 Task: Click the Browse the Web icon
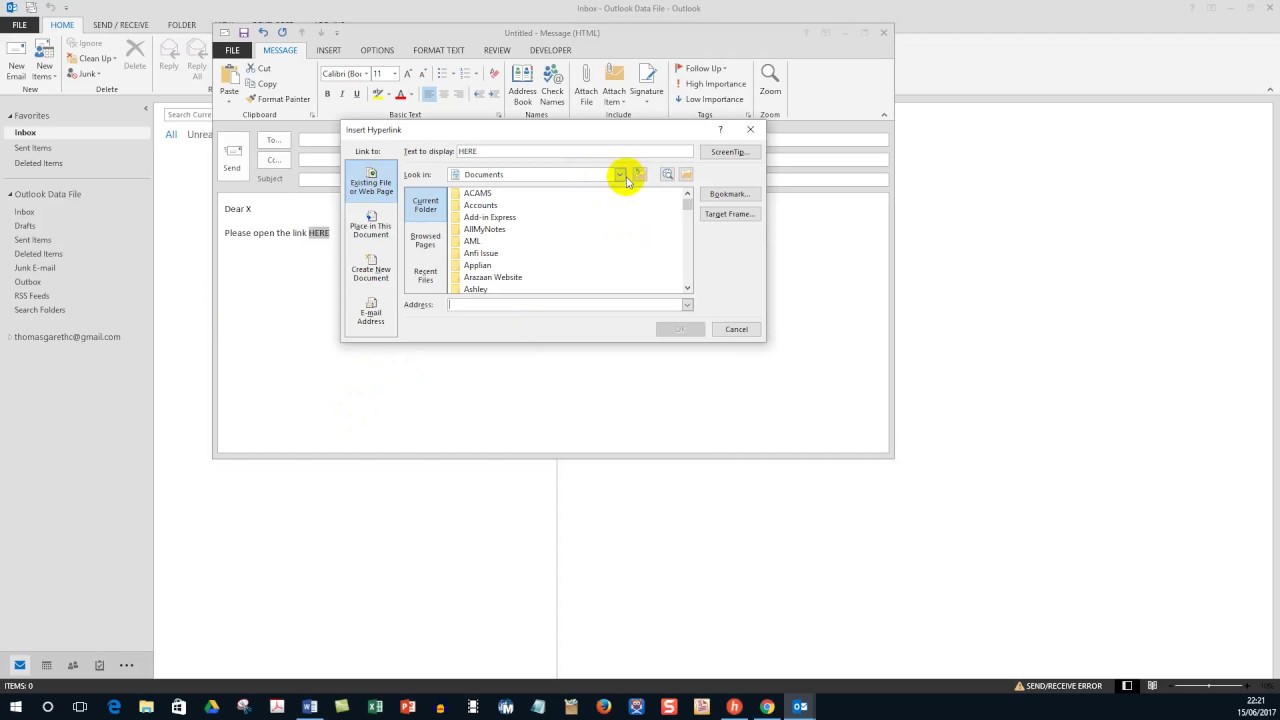(667, 175)
